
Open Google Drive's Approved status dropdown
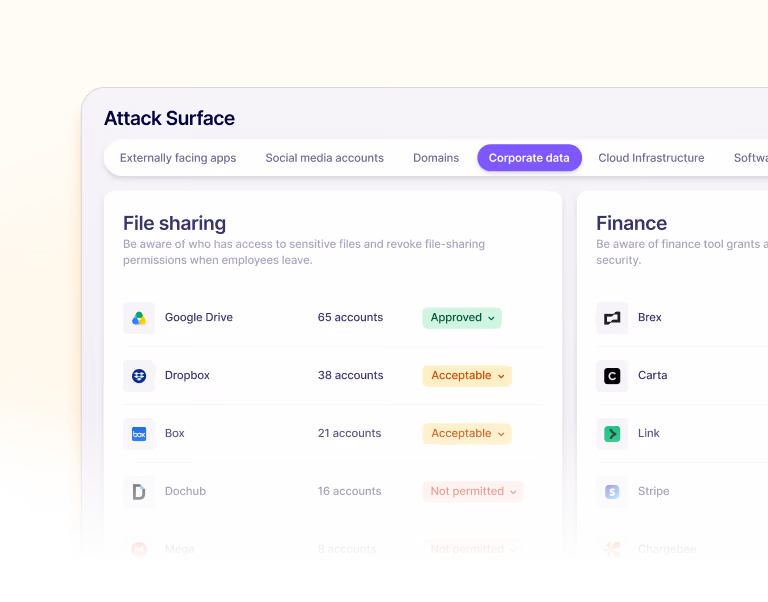[x=462, y=318]
